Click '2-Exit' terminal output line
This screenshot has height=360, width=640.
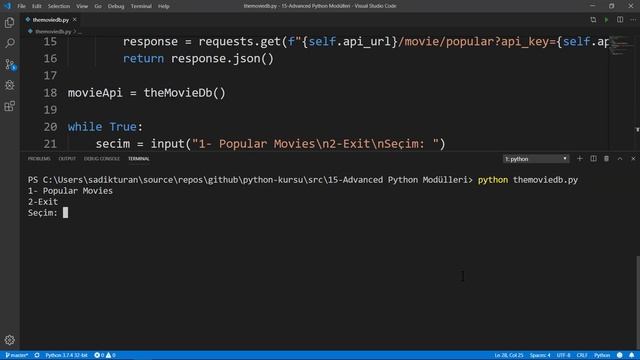click(43, 202)
